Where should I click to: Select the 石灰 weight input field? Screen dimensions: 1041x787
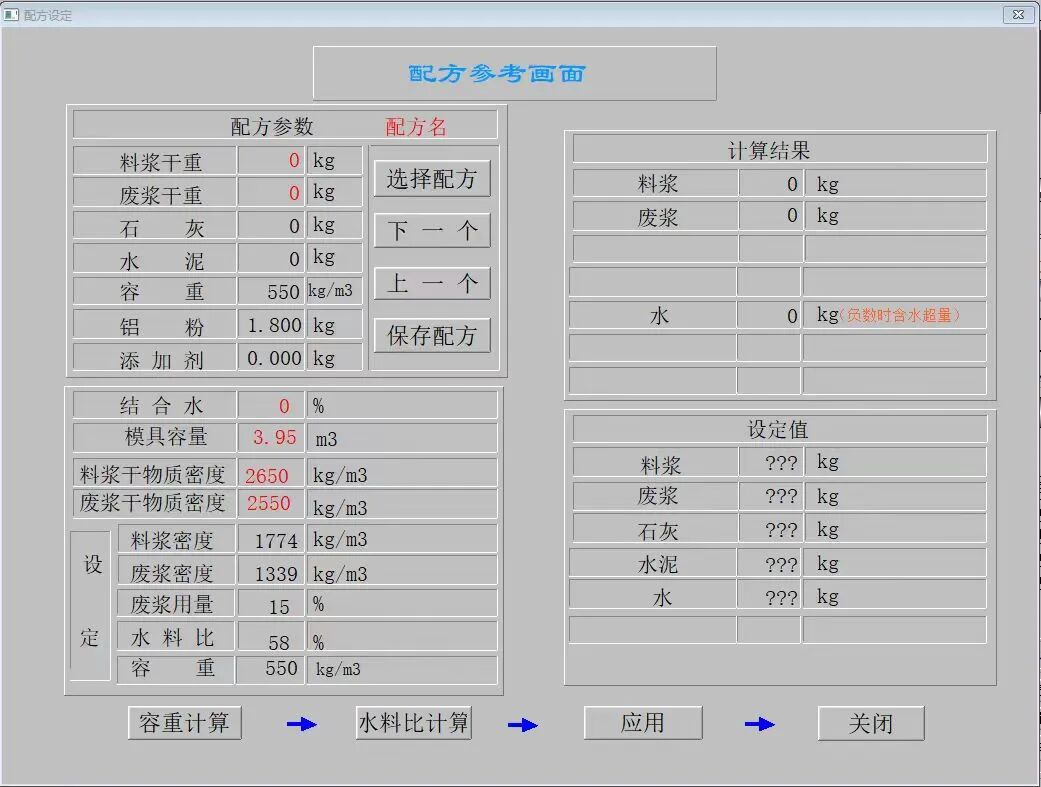tap(271, 225)
